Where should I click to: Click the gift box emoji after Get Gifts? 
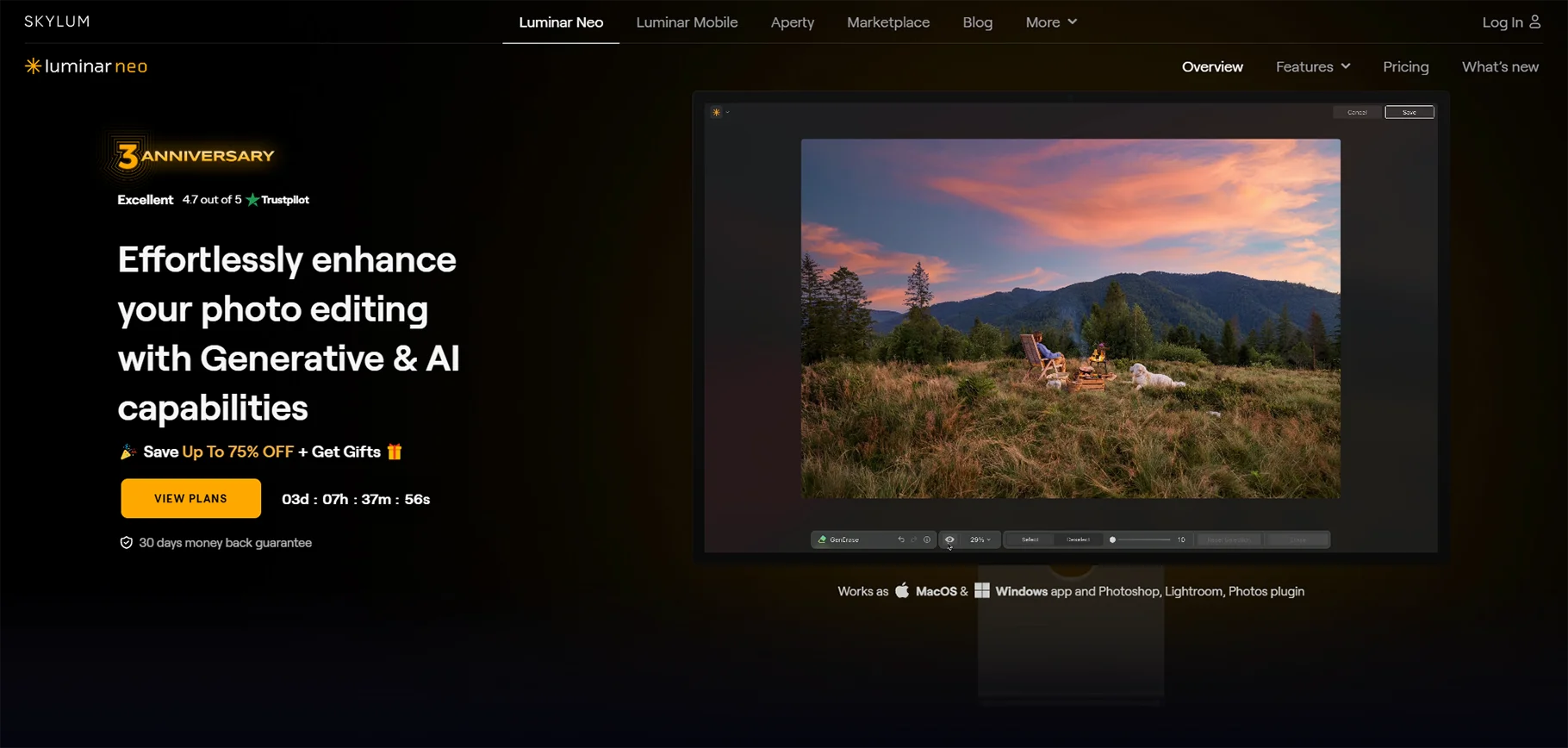(395, 452)
